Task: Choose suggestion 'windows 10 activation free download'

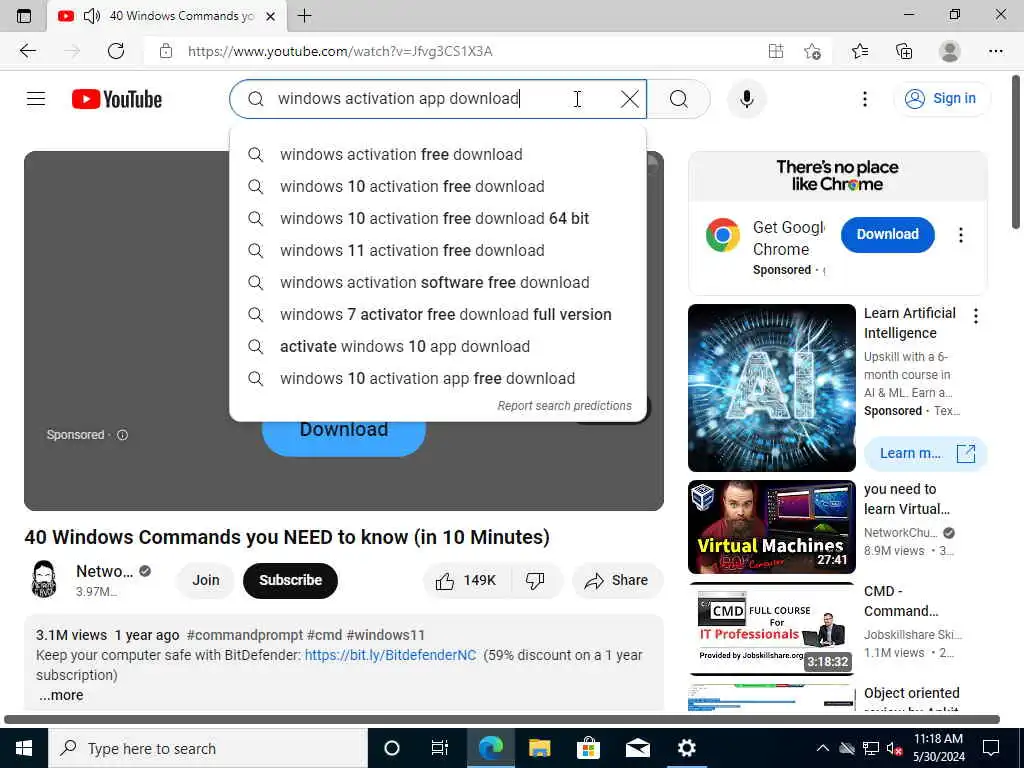Action: point(438,187)
